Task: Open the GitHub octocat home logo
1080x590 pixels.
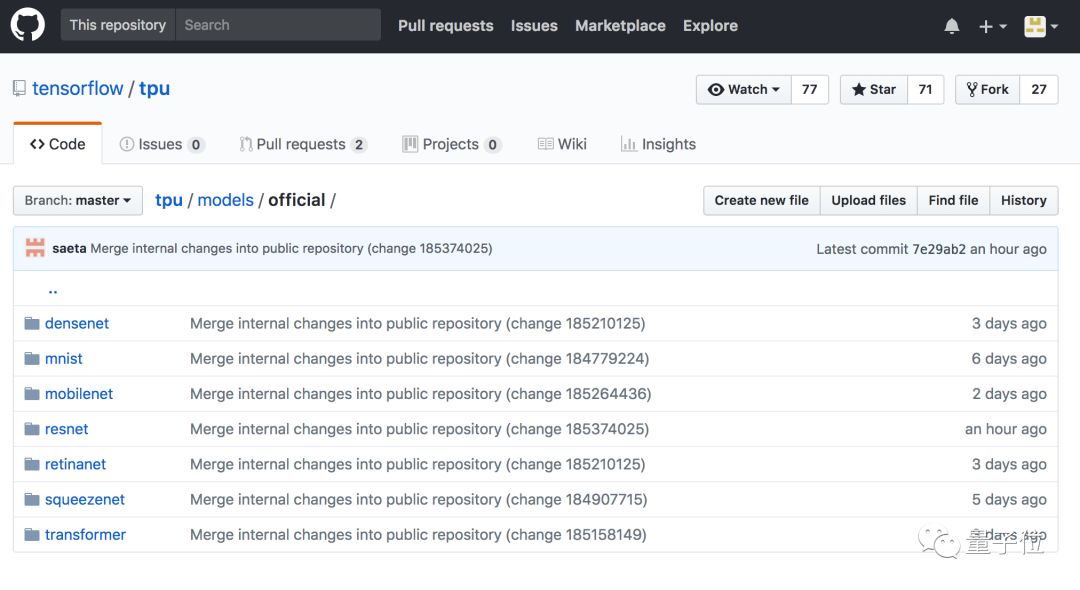Action: click(28, 25)
